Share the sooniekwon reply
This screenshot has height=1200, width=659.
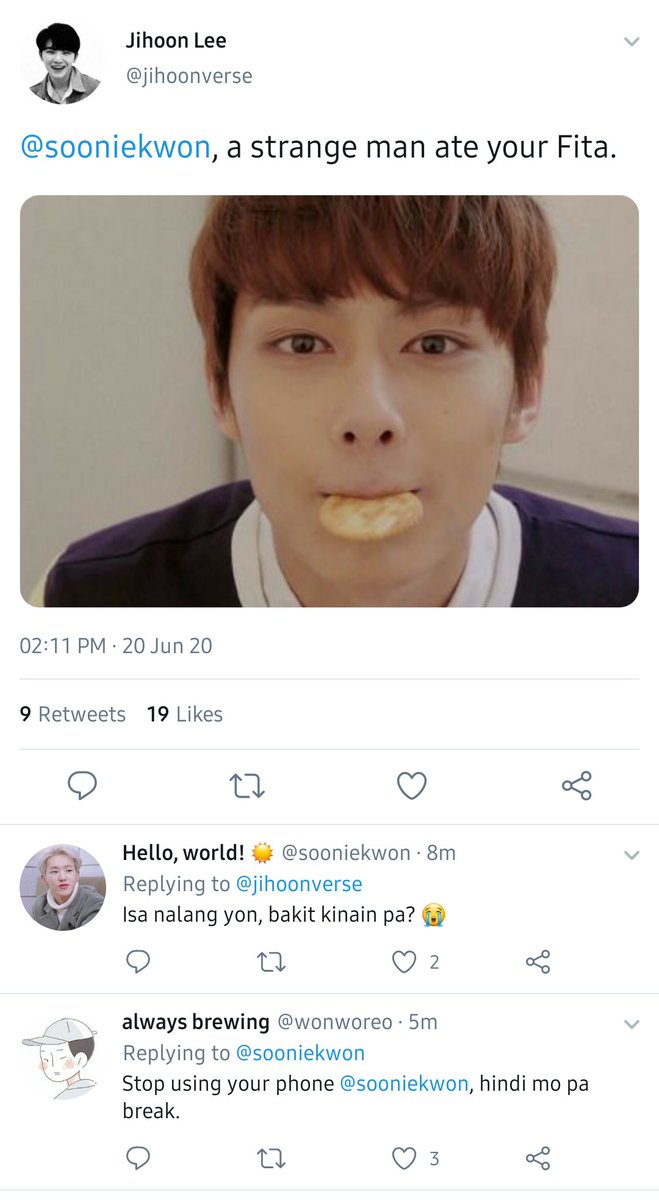(538, 962)
